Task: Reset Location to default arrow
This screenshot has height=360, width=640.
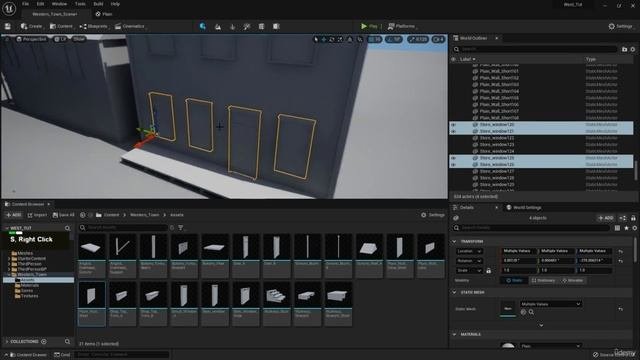Action: pyautogui.click(x=620, y=251)
